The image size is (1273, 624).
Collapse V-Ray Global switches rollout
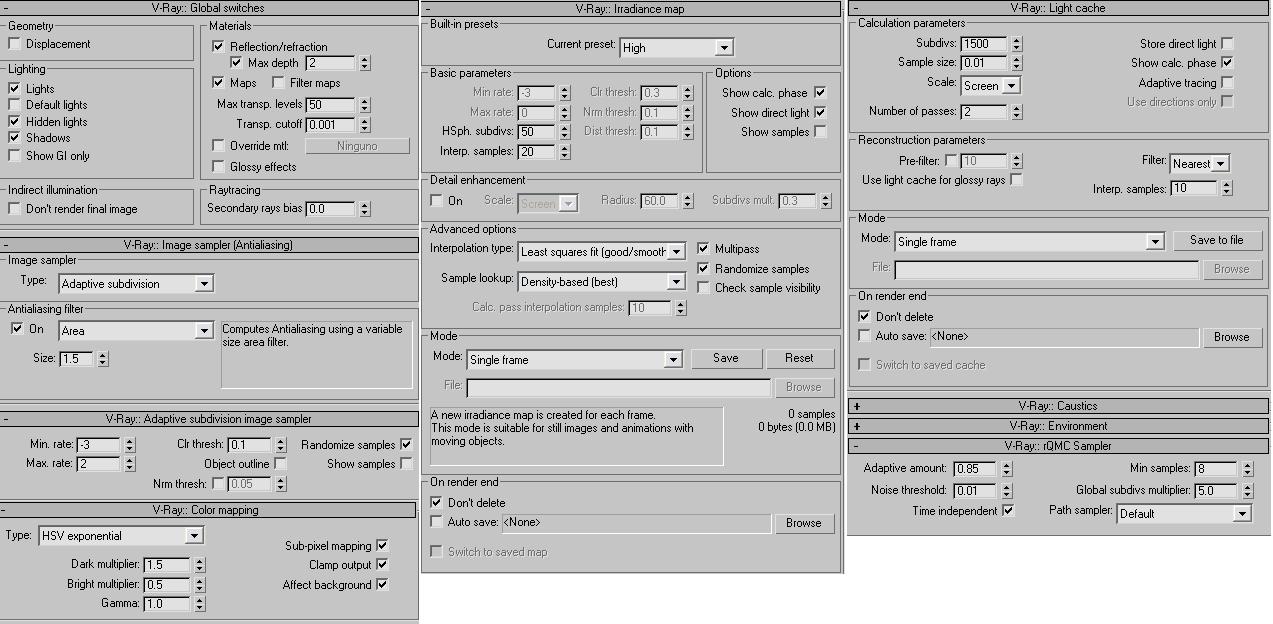tap(208, 8)
